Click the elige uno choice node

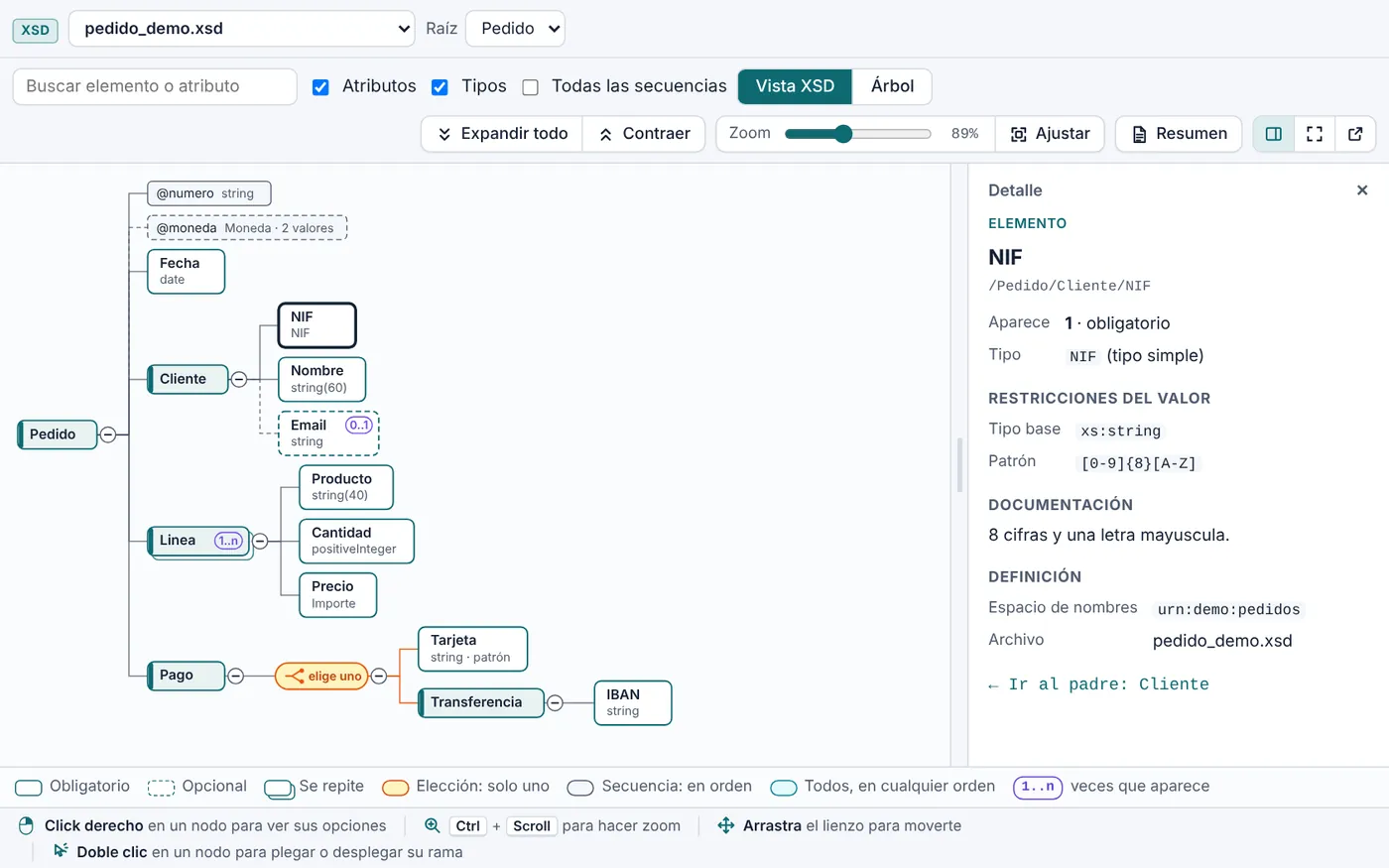click(x=322, y=677)
